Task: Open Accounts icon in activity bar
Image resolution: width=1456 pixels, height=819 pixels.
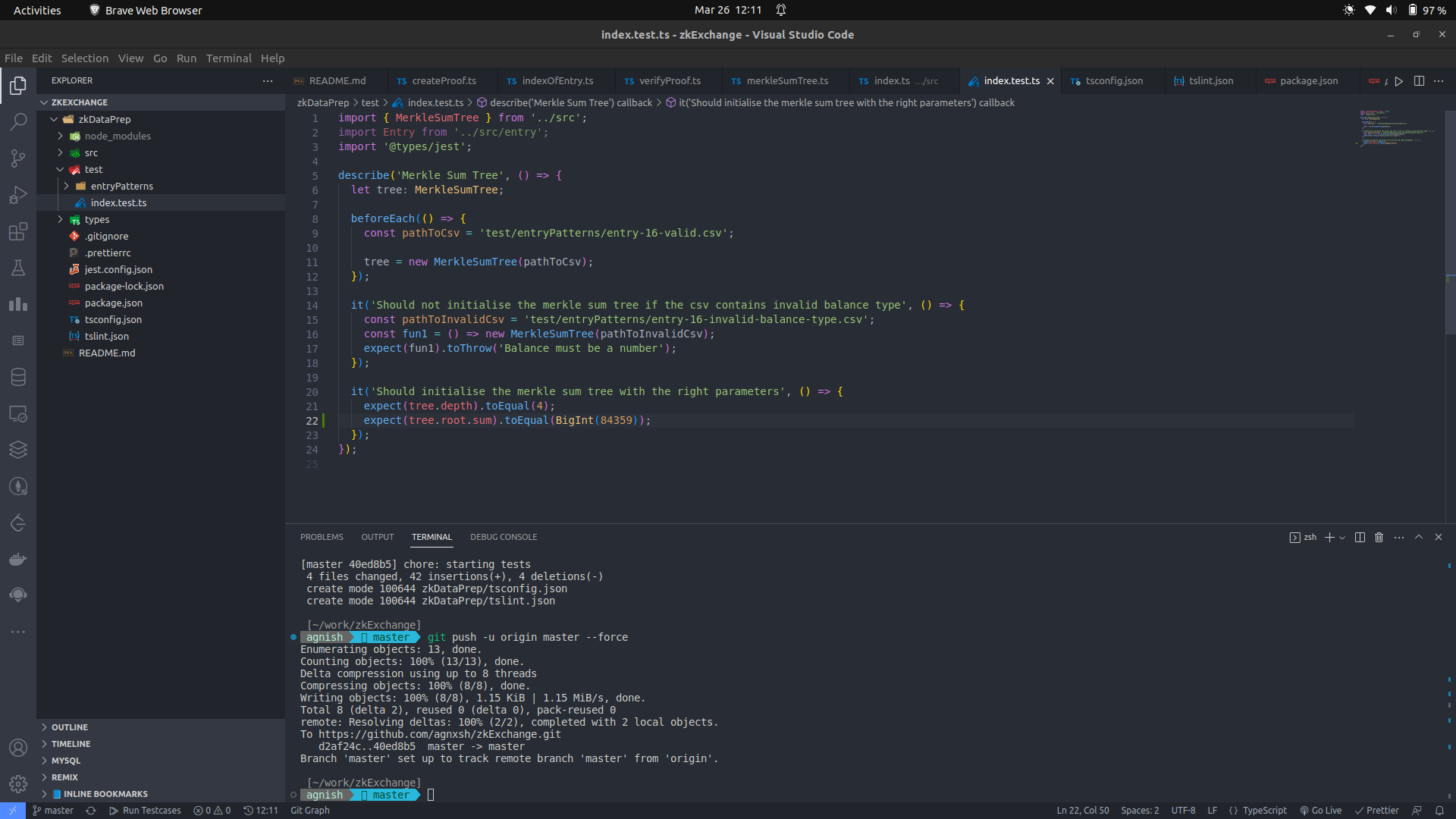Action: click(x=18, y=748)
